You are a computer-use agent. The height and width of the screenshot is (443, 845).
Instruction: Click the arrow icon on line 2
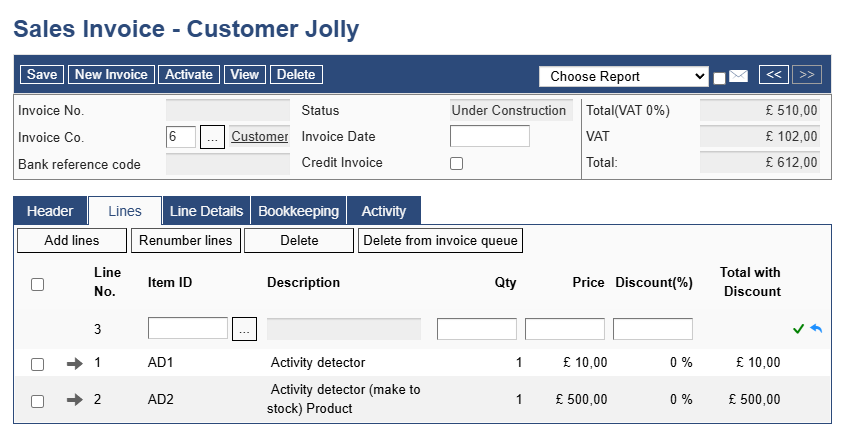75,399
